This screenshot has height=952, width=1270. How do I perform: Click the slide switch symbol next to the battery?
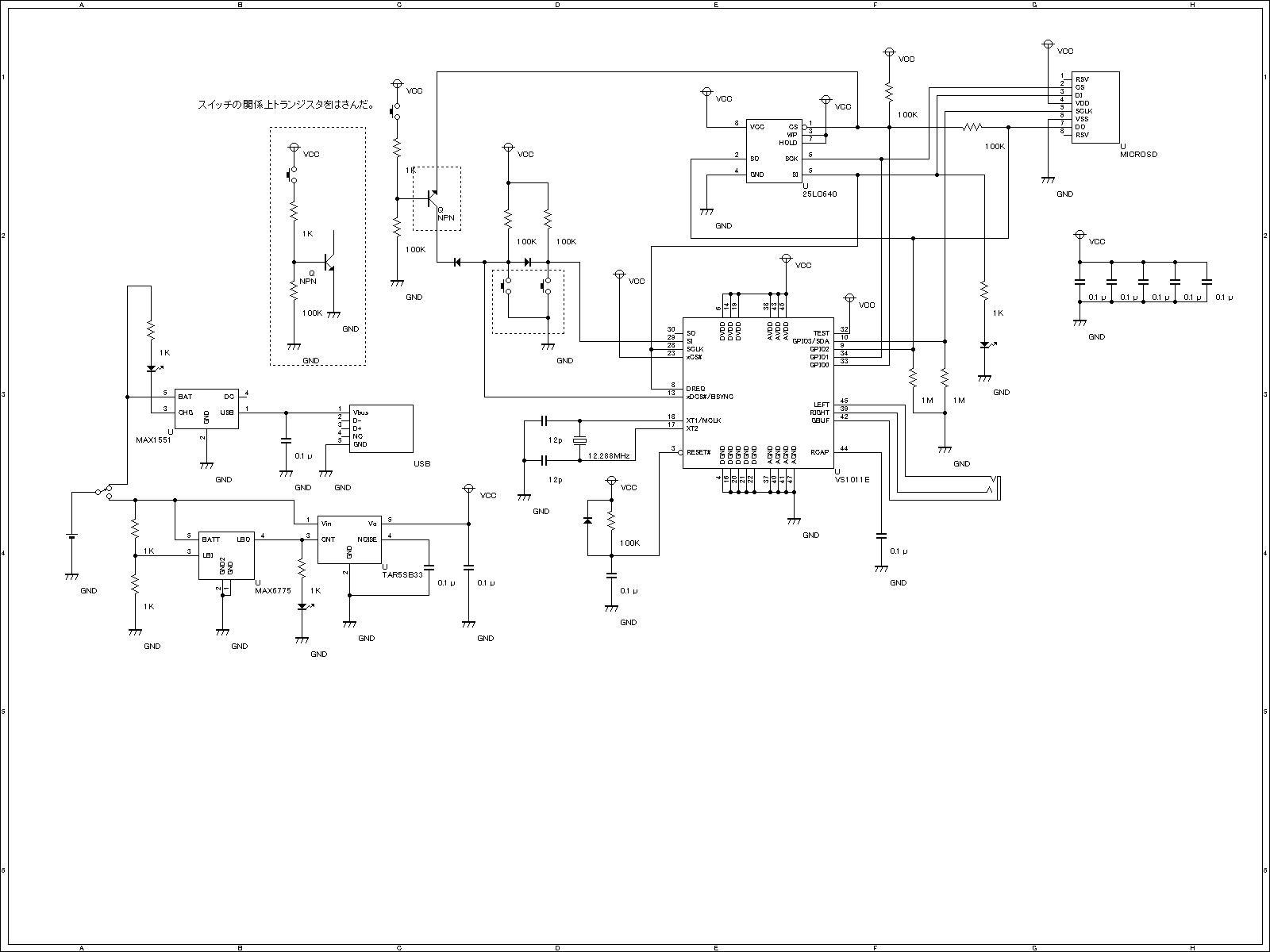pos(103,491)
